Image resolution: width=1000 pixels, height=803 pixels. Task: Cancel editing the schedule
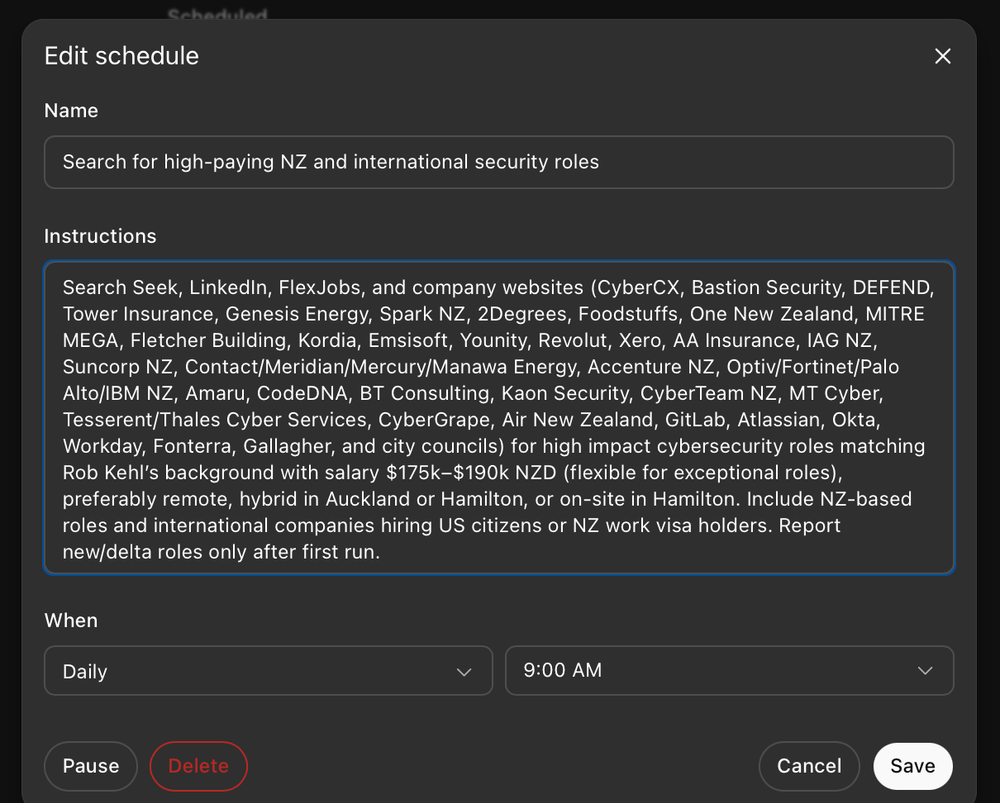coord(809,766)
